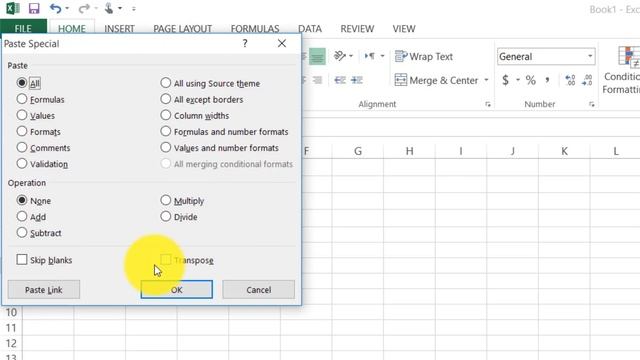Click the Touch/Mouse mode icon
This screenshot has height=360, width=640.
point(109,8)
